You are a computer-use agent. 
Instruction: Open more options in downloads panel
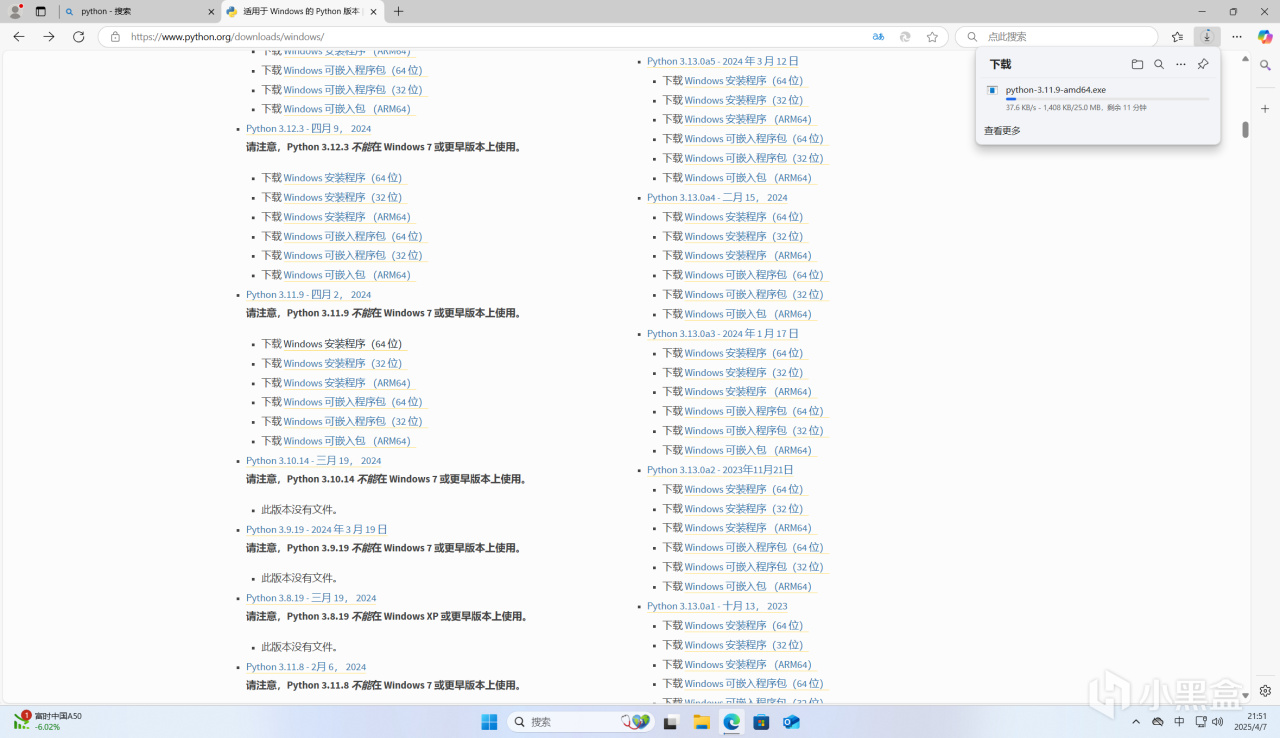(1181, 64)
